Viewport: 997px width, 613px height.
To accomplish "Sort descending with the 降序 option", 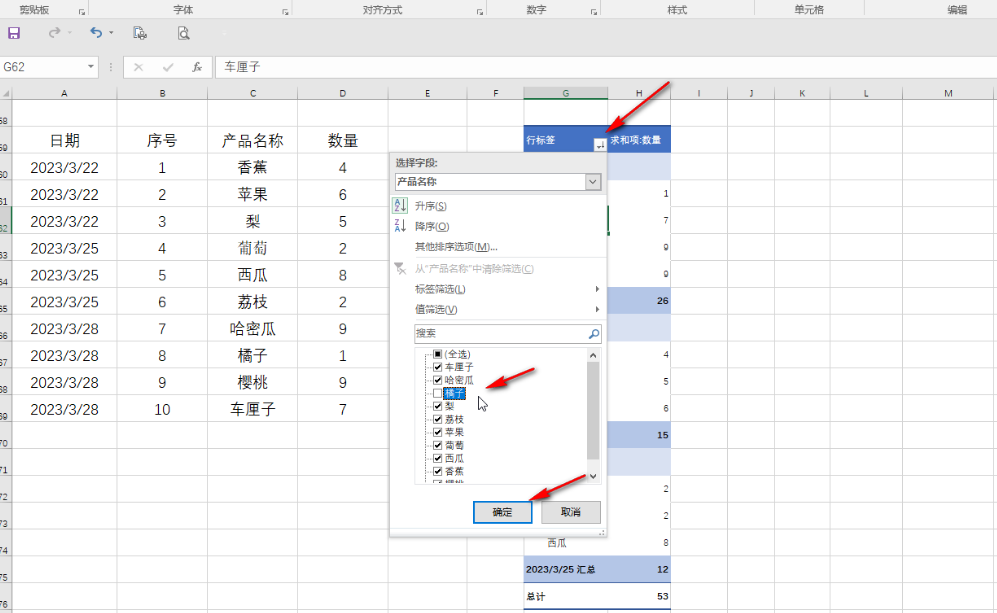I will 431,226.
